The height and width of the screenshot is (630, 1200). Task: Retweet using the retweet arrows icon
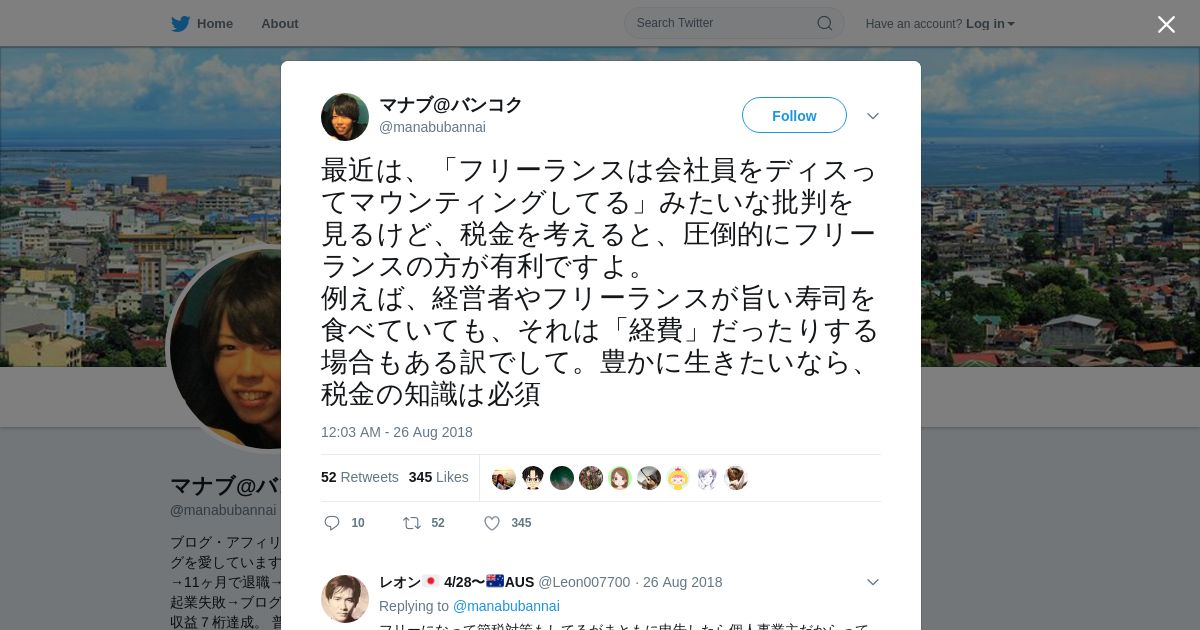coord(411,523)
